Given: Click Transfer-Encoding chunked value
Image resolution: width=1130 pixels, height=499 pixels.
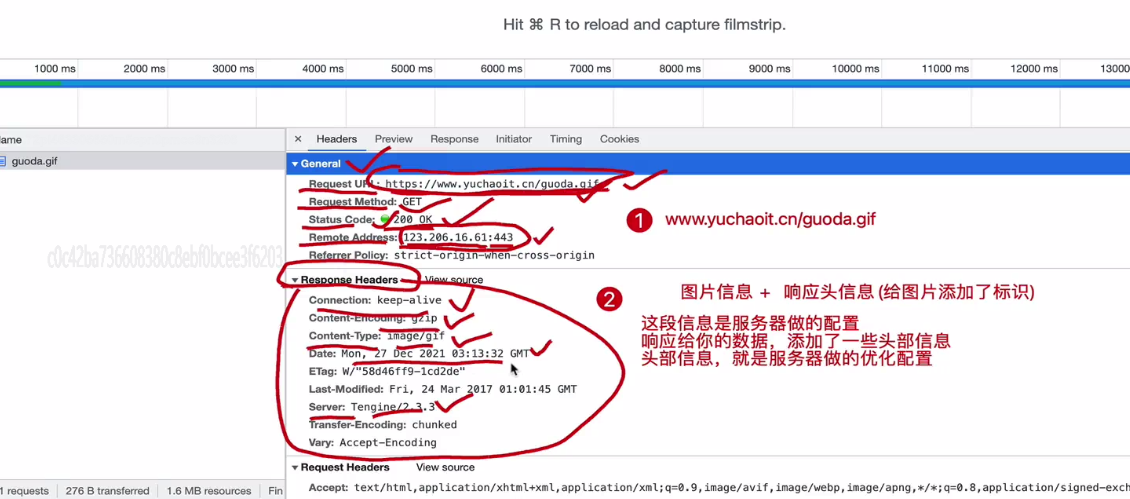Looking at the screenshot, I should [x=434, y=425].
